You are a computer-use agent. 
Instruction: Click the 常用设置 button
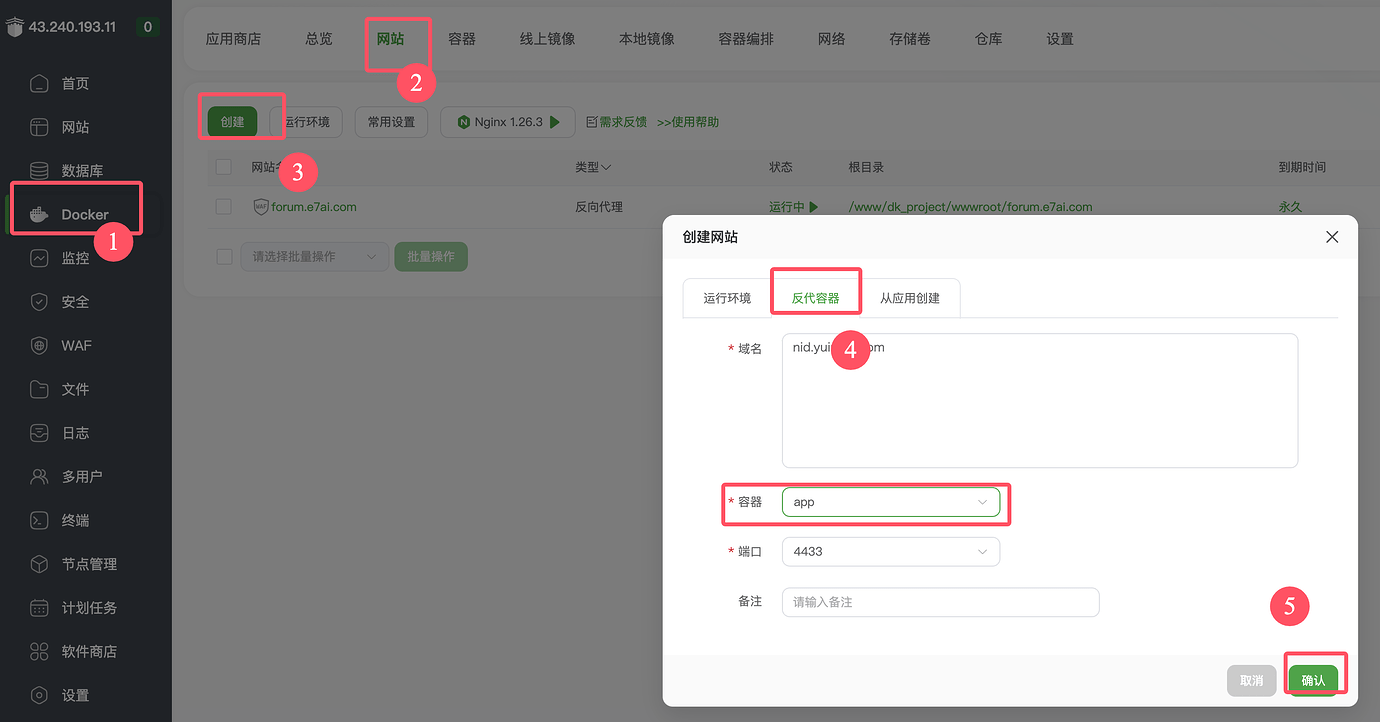tap(391, 122)
